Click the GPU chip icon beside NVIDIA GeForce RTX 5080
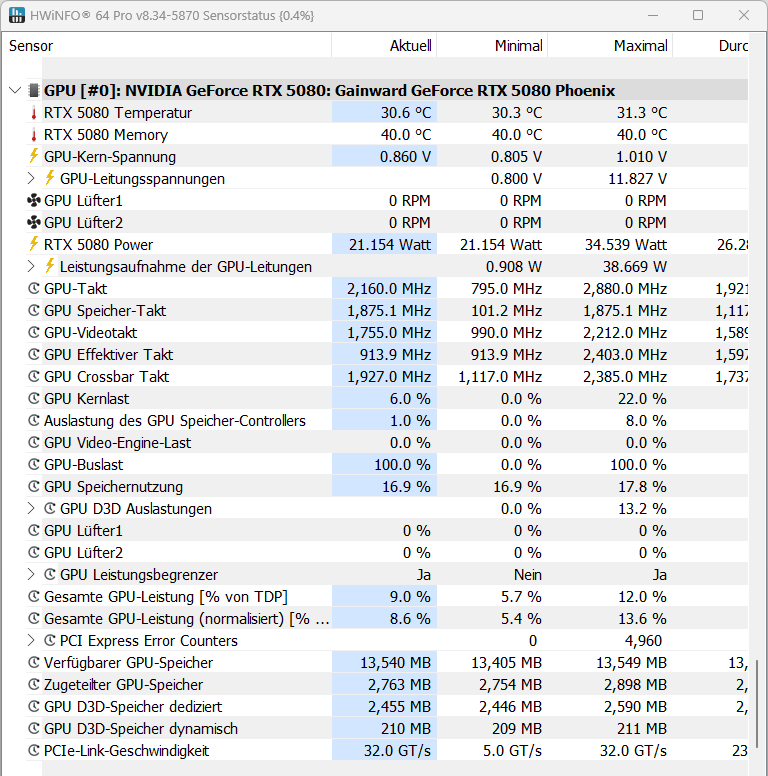Image resolution: width=768 pixels, height=776 pixels. (33, 91)
